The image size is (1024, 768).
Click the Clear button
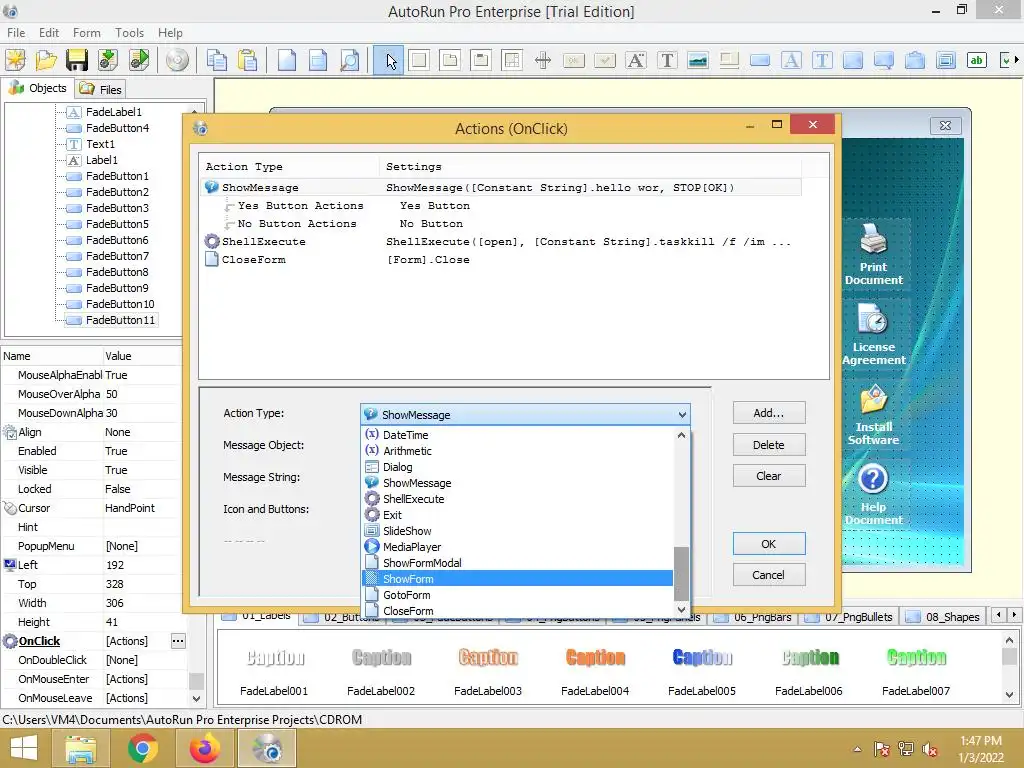769,476
